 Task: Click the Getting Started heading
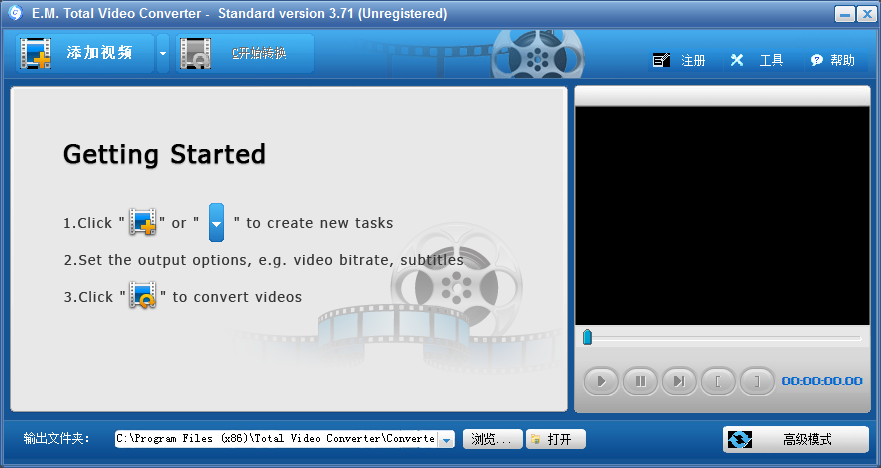(x=164, y=155)
